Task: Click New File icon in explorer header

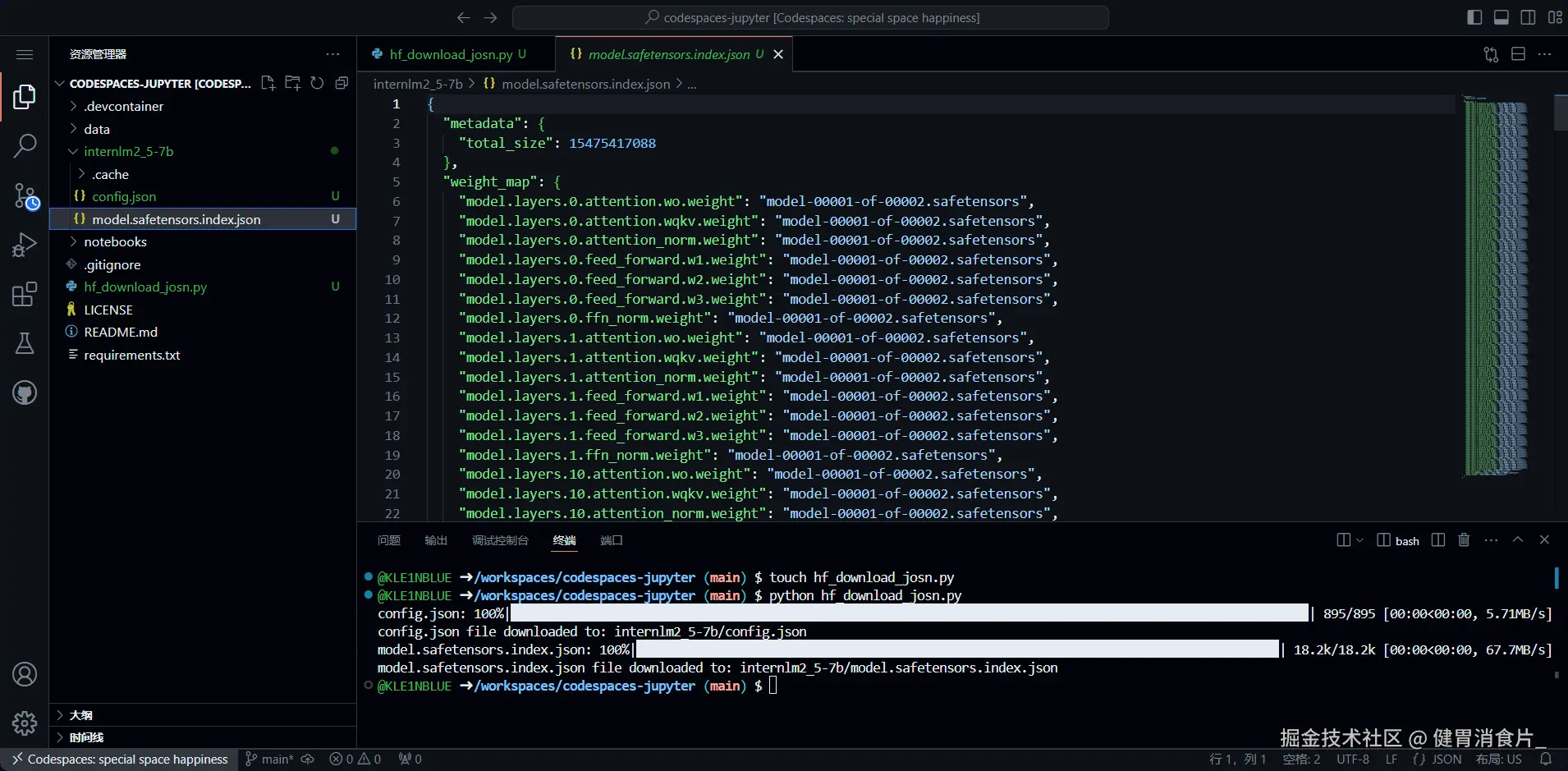Action: click(x=268, y=83)
